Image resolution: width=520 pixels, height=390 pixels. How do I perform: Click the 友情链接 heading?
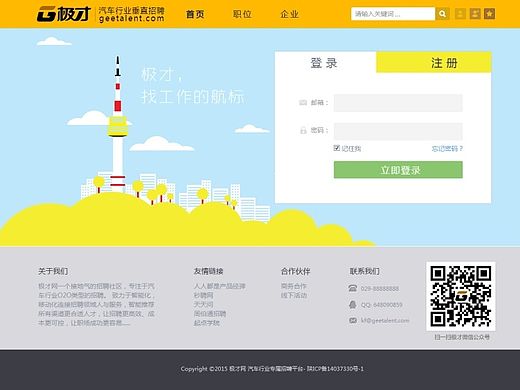[x=208, y=271]
